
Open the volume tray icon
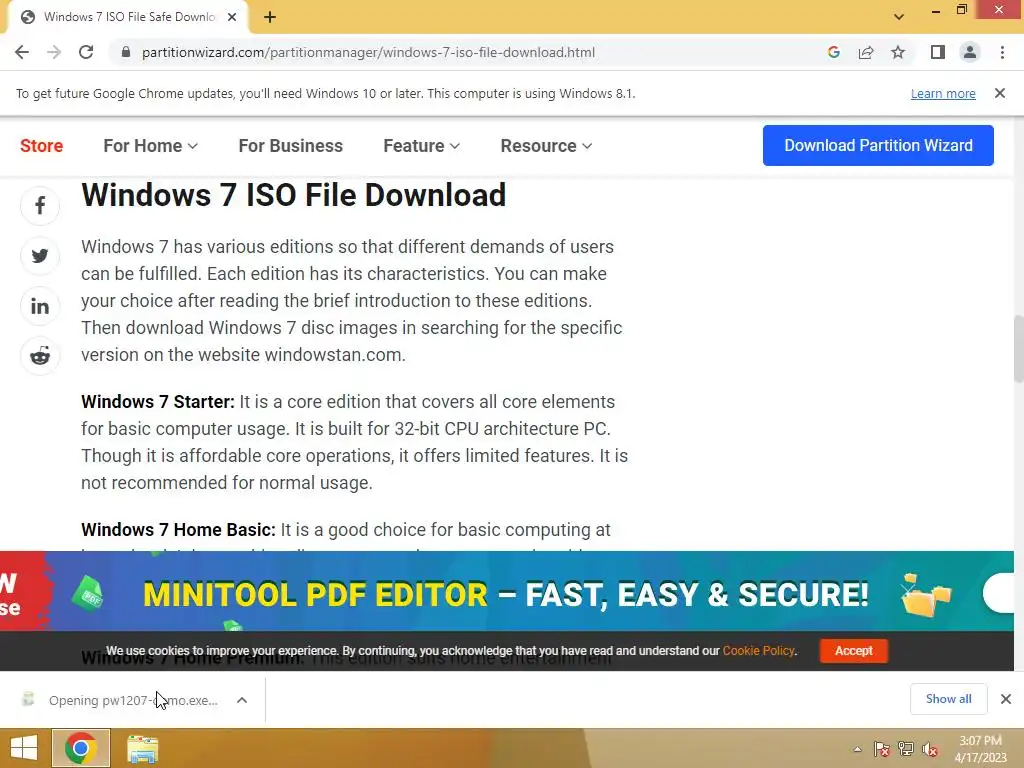point(930,749)
